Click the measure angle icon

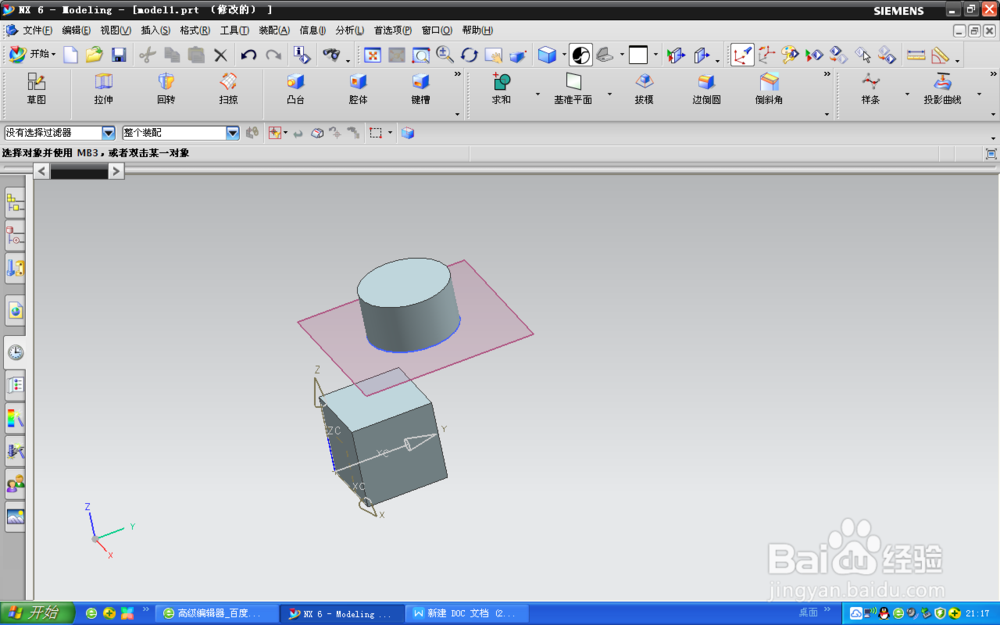coord(940,55)
